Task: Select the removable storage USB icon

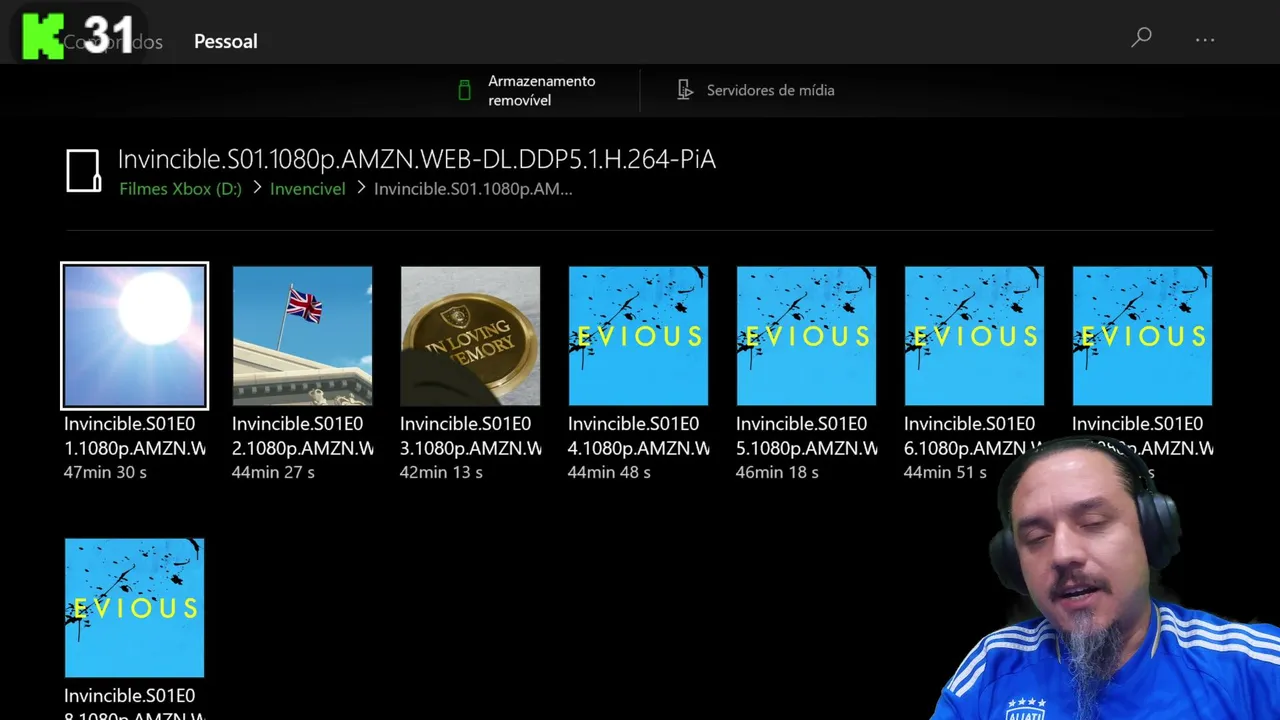Action: pyautogui.click(x=464, y=90)
